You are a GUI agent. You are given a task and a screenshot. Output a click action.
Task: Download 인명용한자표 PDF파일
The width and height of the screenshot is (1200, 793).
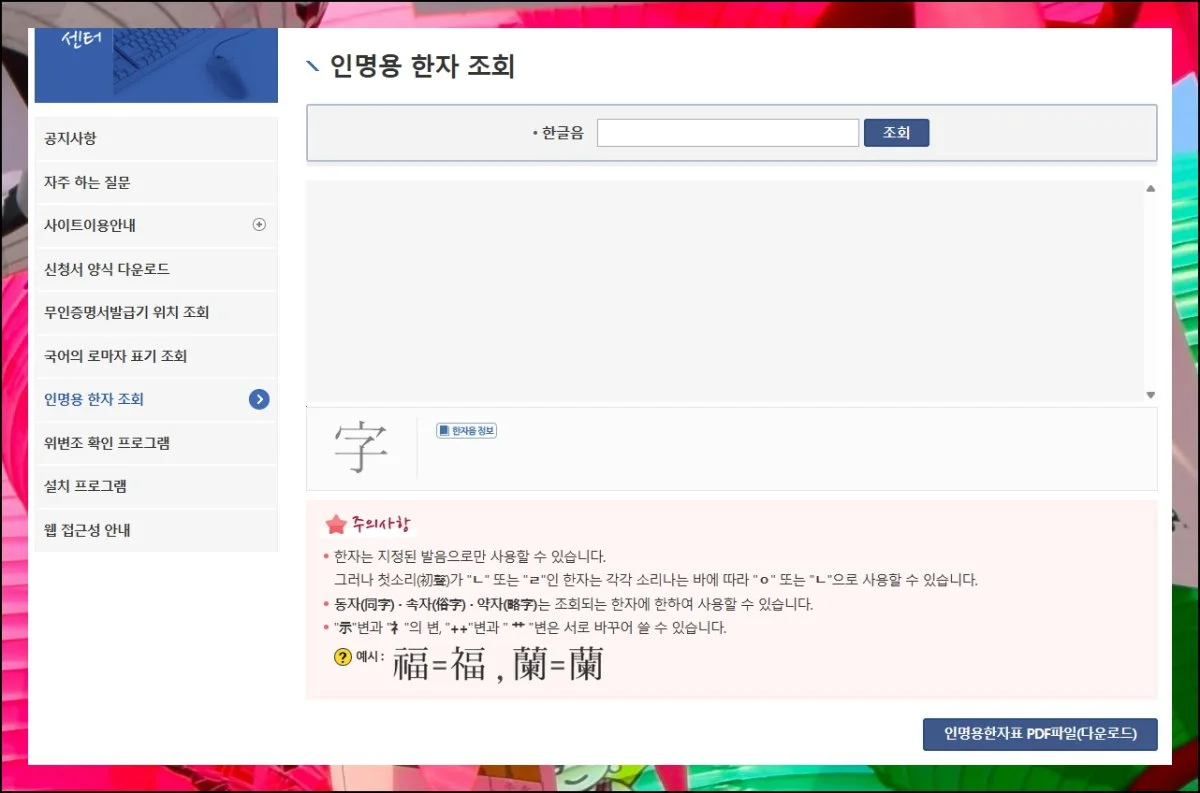[x=1039, y=734]
